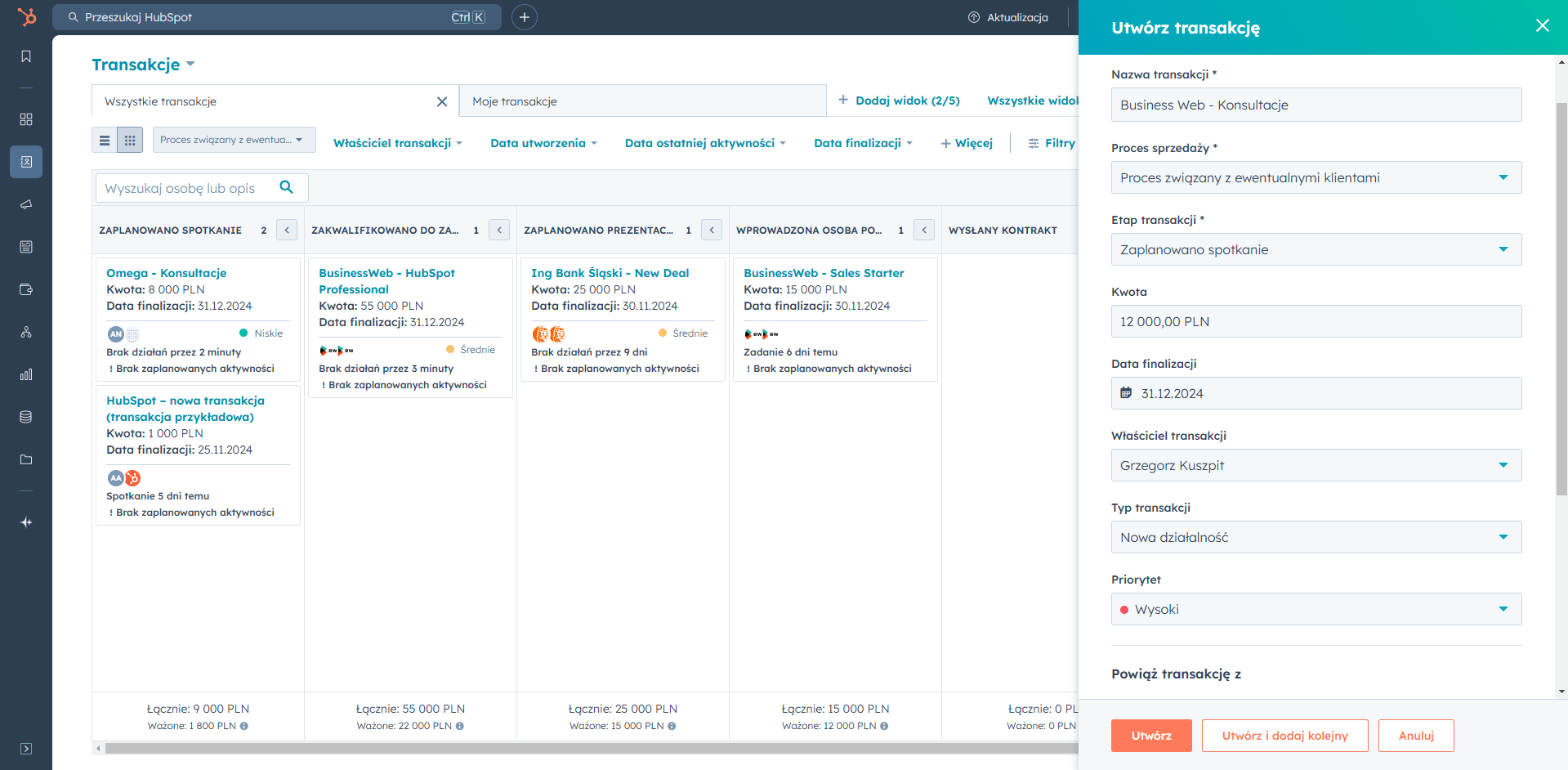Open the pipeline filter dropdown in toolbar
The image size is (1568, 770).
(x=235, y=140)
